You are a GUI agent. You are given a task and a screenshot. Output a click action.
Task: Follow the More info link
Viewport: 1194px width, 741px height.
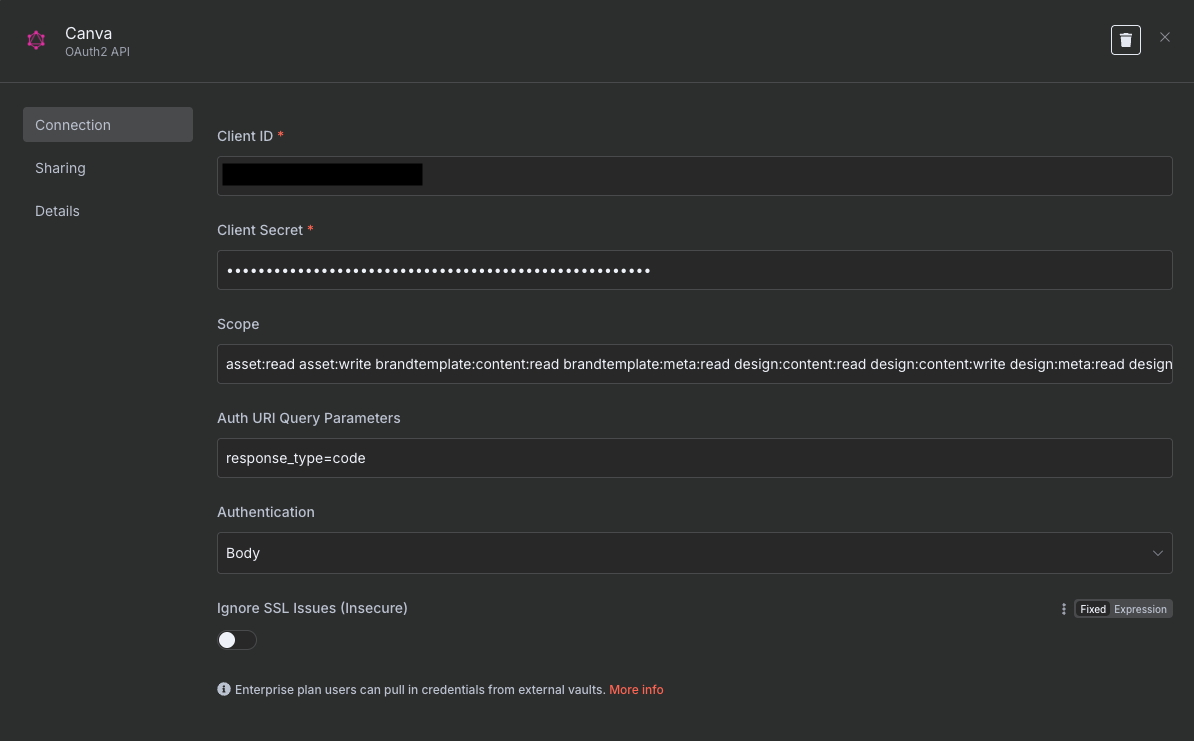636,690
